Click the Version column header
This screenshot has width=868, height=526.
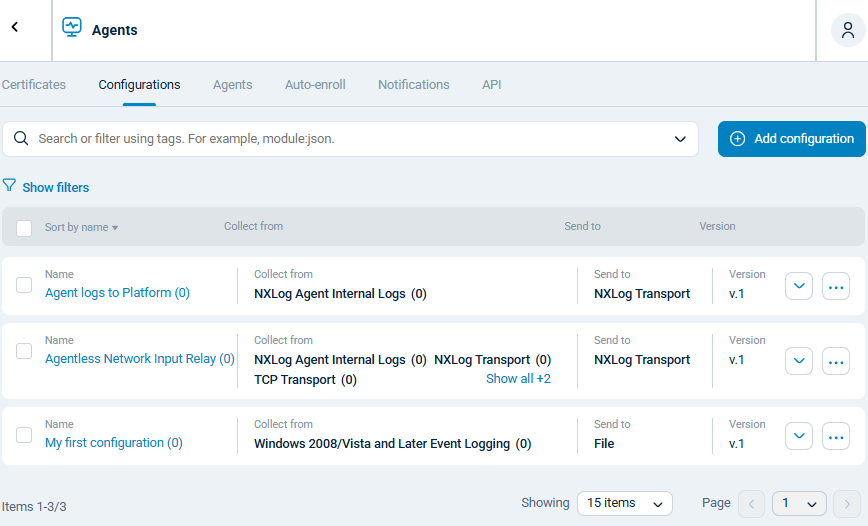click(x=717, y=226)
